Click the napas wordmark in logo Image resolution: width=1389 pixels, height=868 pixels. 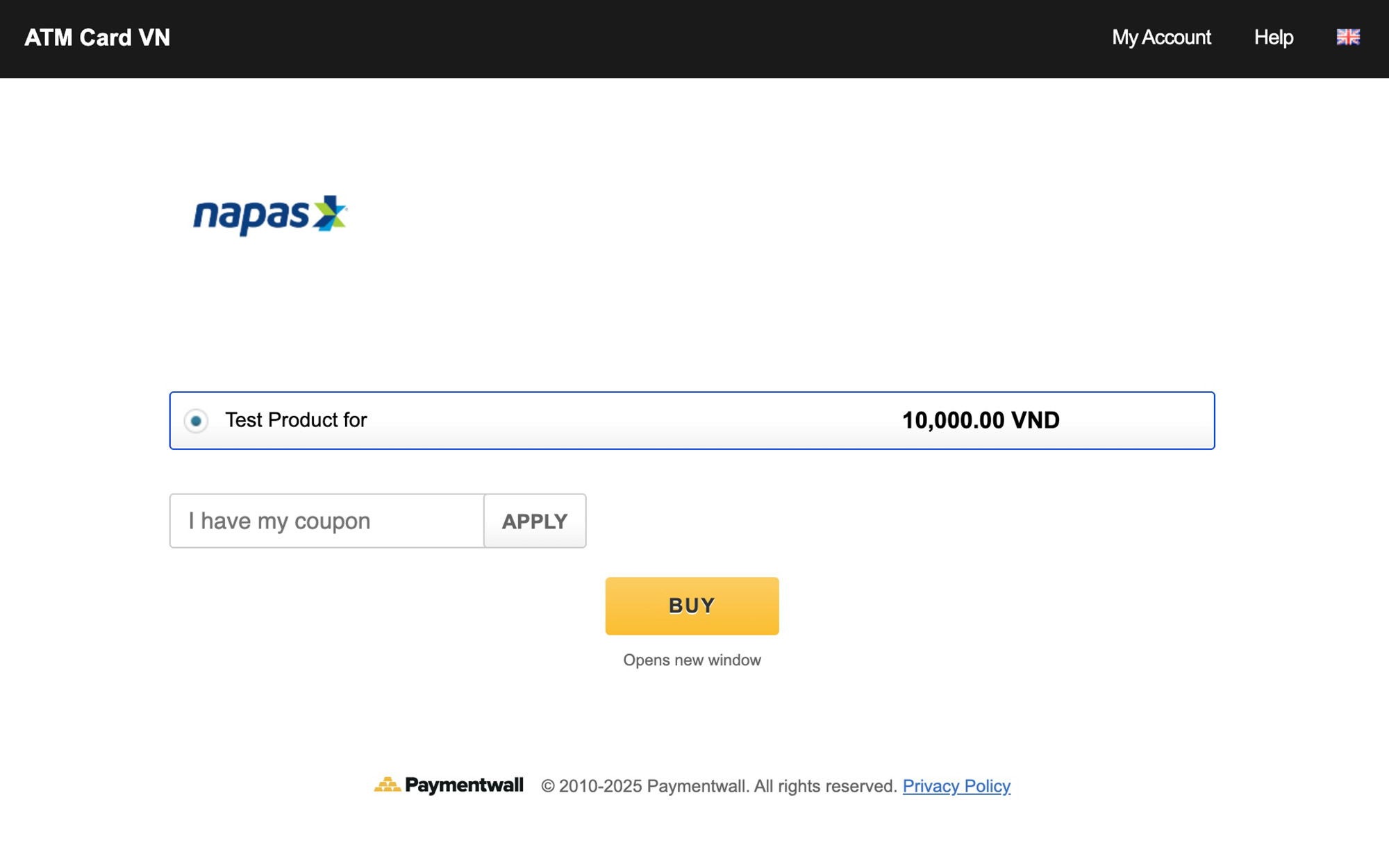251,216
